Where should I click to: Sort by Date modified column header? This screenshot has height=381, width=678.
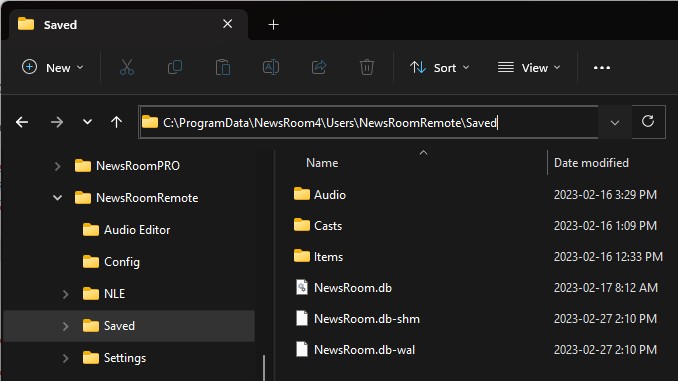(591, 163)
